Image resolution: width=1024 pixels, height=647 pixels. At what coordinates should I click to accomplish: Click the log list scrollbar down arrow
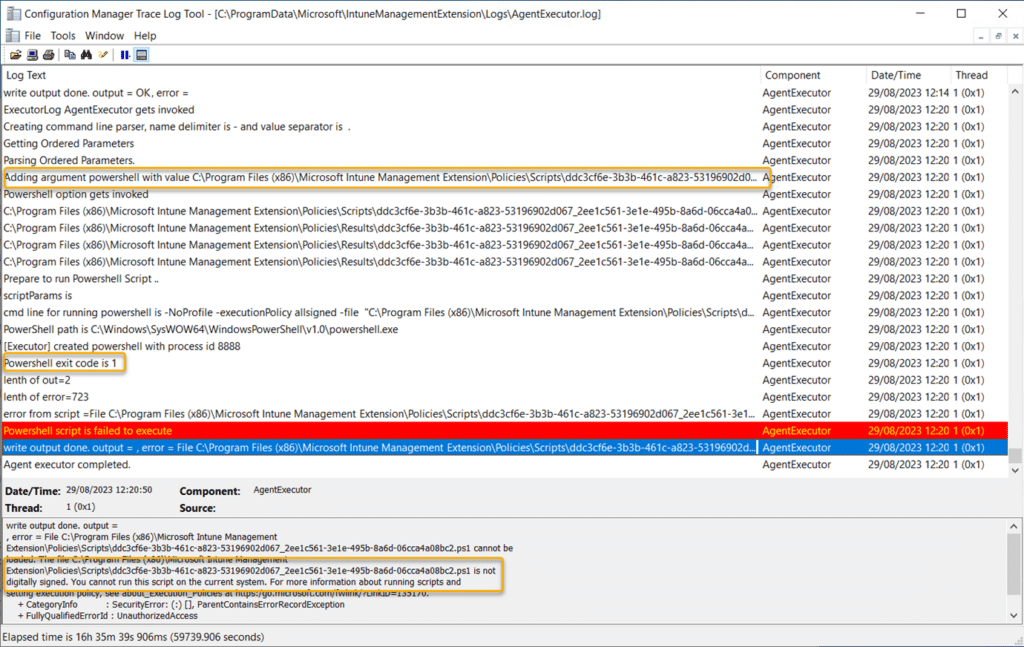(1015, 470)
